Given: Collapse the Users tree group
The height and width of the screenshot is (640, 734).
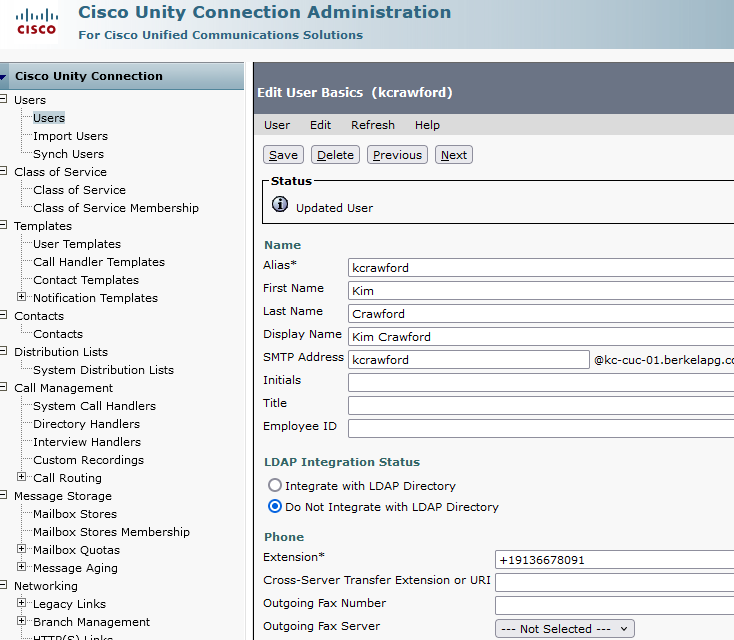Looking at the screenshot, I should pyautogui.click(x=3, y=99).
